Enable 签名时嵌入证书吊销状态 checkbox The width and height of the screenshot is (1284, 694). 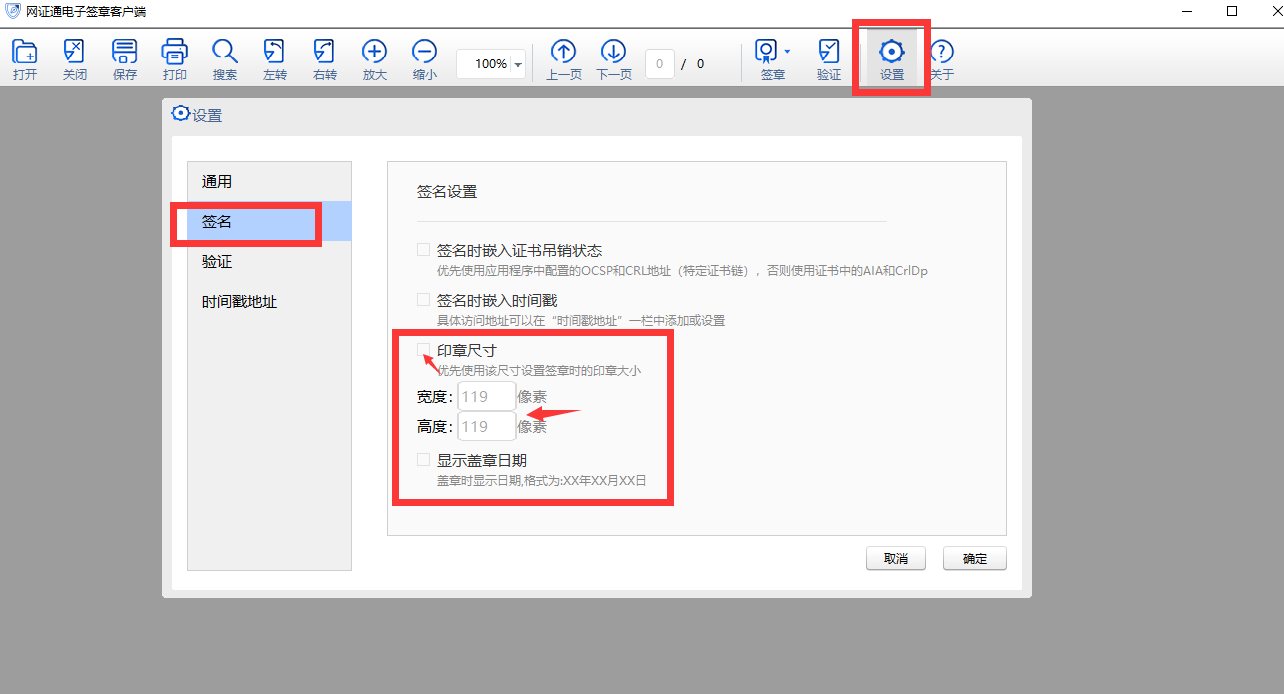coord(424,250)
